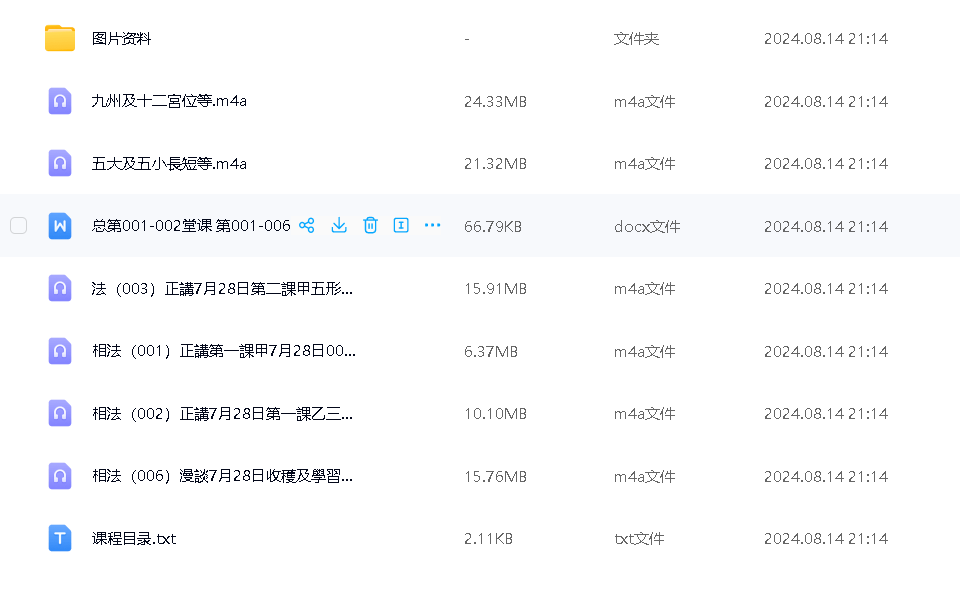Open the more options menu on the docx row
Screen dimensions: 960x595
click(x=432, y=225)
